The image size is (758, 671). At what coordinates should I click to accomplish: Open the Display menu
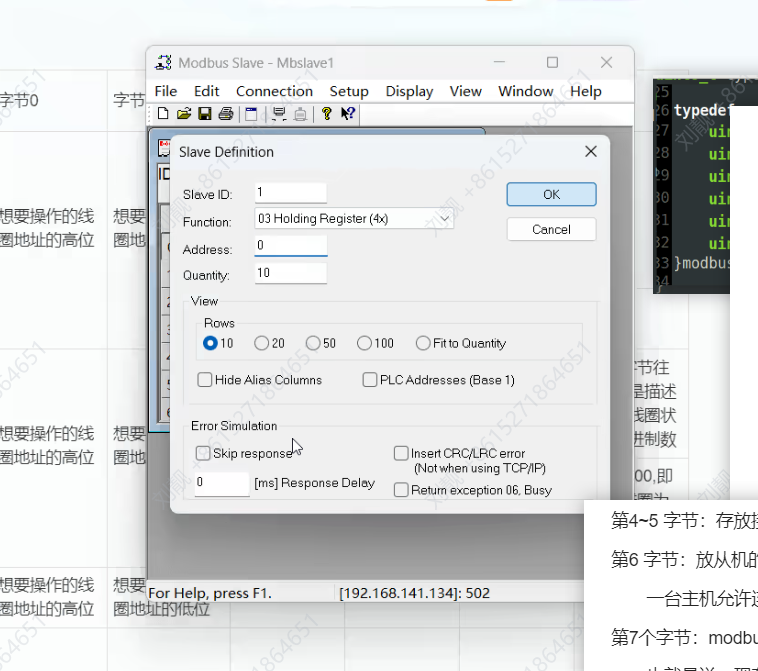point(409,91)
